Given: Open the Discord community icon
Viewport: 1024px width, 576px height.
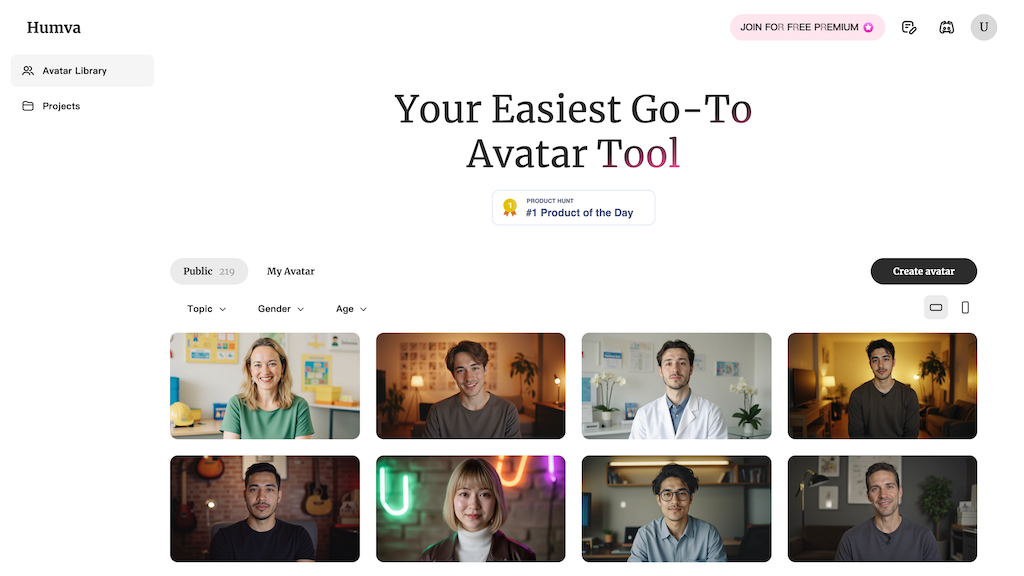Looking at the screenshot, I should coord(946,27).
